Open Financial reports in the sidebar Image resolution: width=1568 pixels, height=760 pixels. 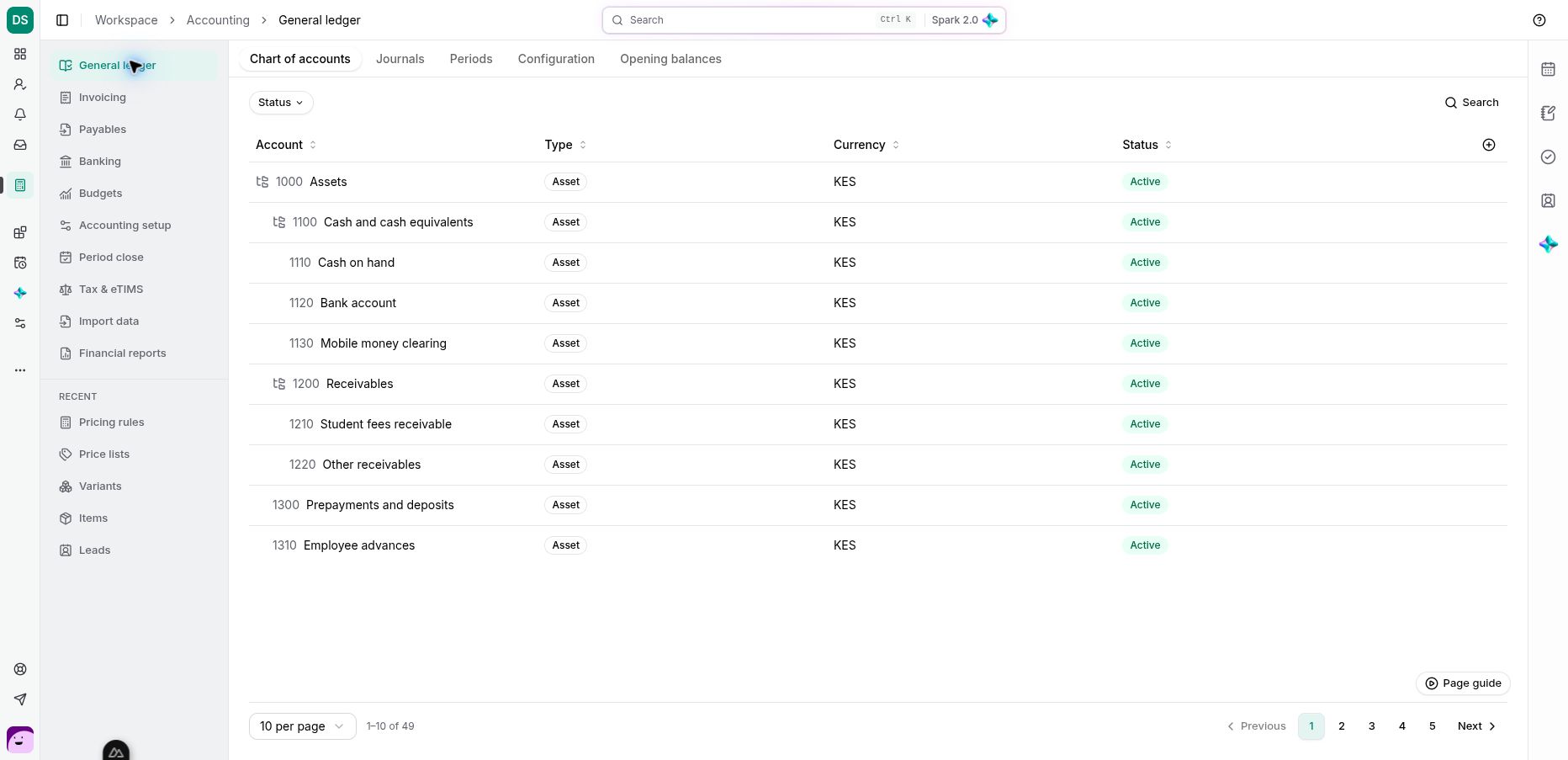click(x=135, y=353)
